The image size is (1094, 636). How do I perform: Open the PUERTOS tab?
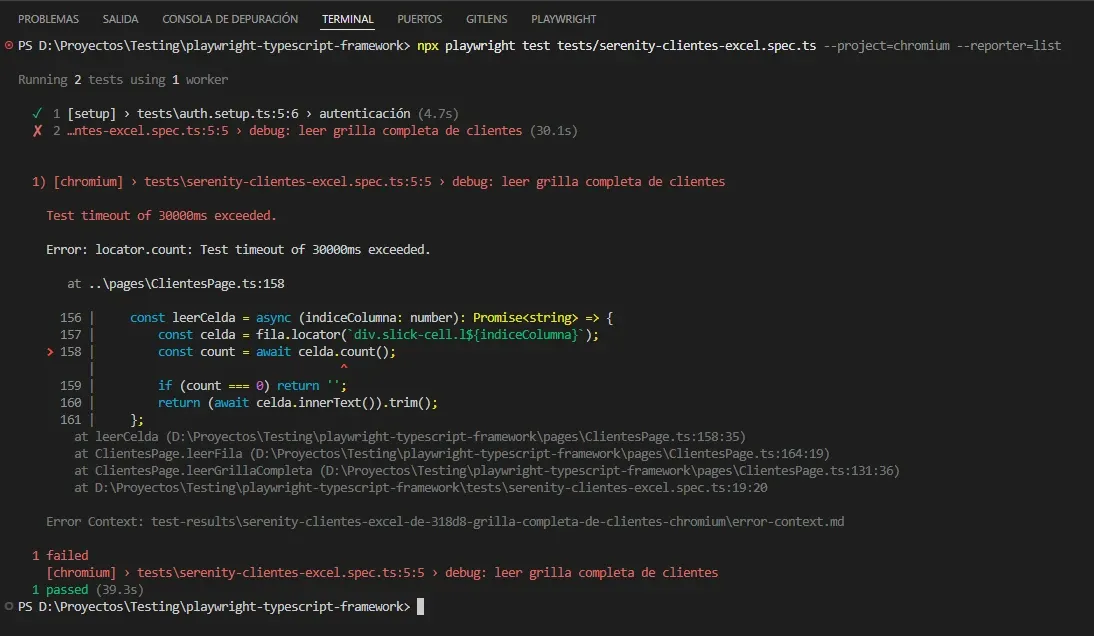[x=419, y=18]
